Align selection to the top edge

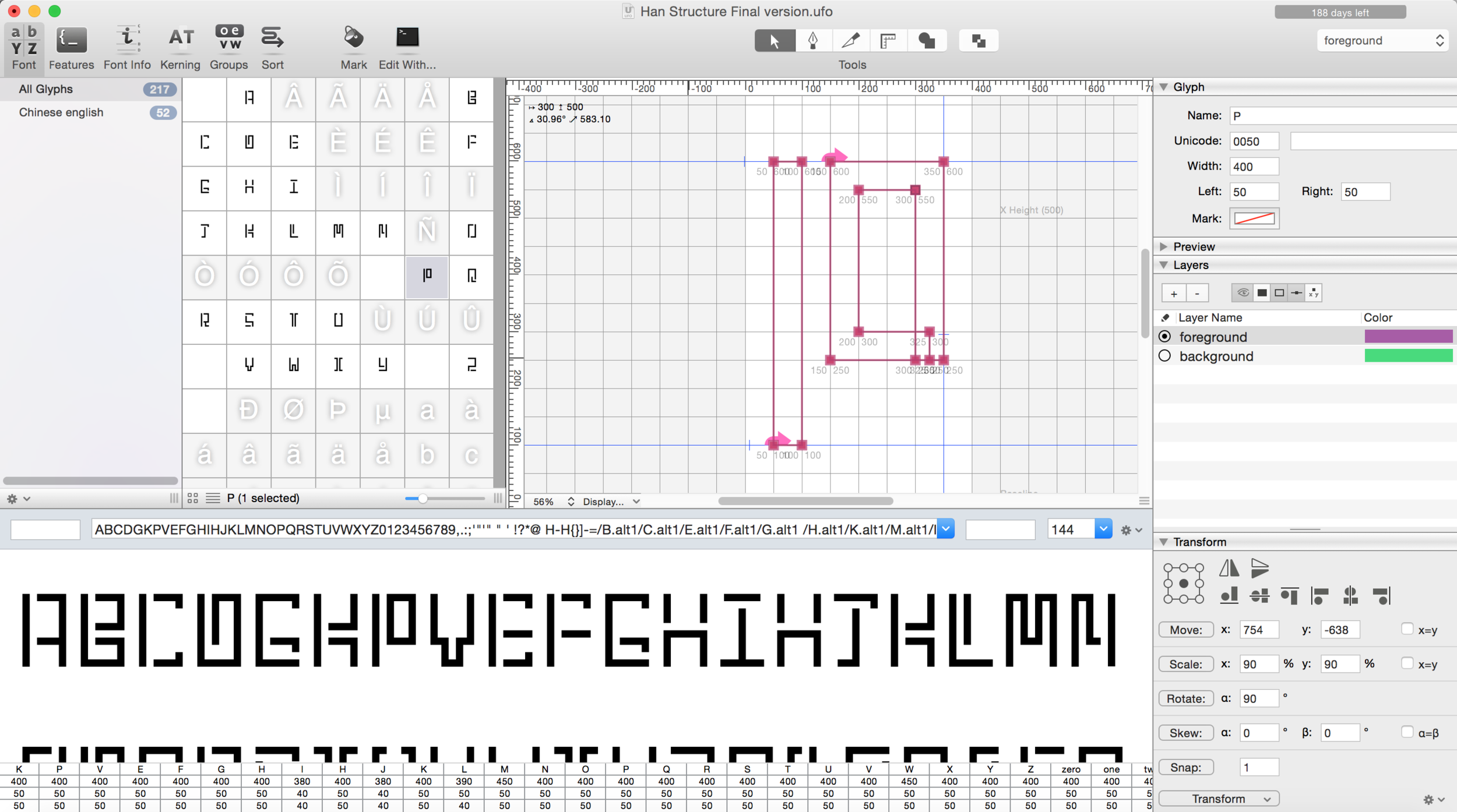(x=1289, y=595)
